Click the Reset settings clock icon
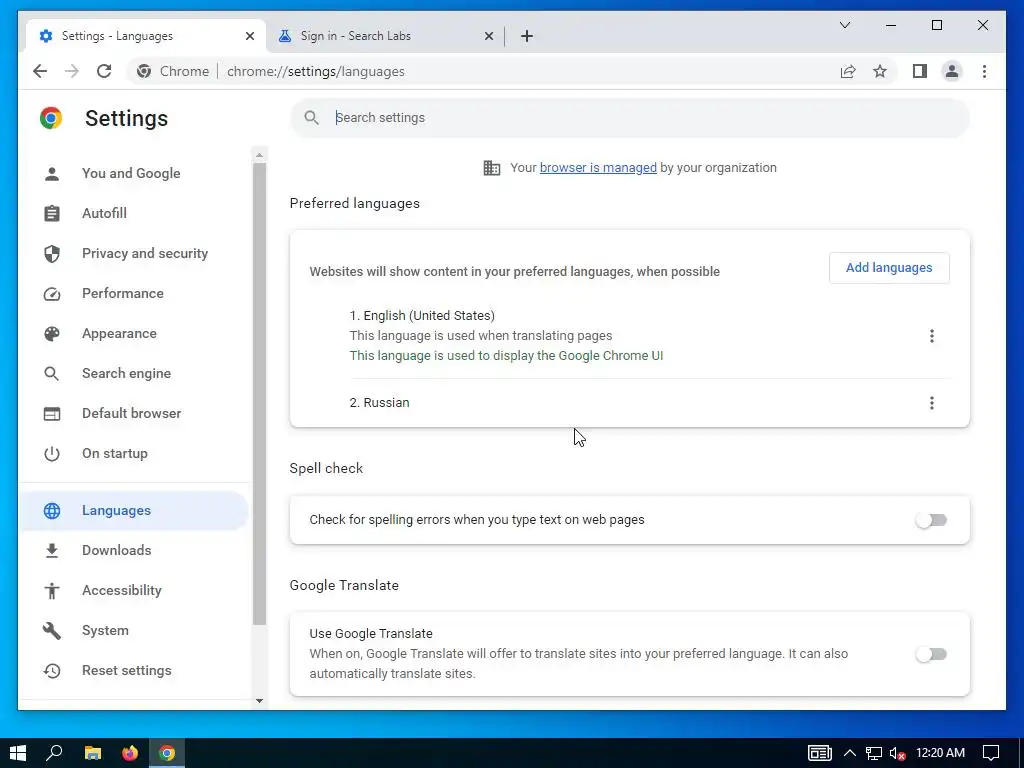Viewport: 1024px width, 768px height. [52, 671]
